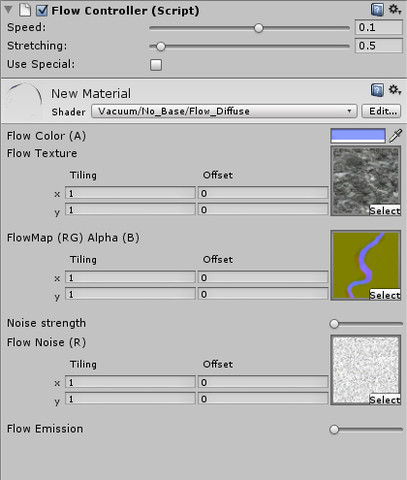Open Flow Controller component gear menu
This screenshot has width=407, height=480.
click(x=395, y=9)
